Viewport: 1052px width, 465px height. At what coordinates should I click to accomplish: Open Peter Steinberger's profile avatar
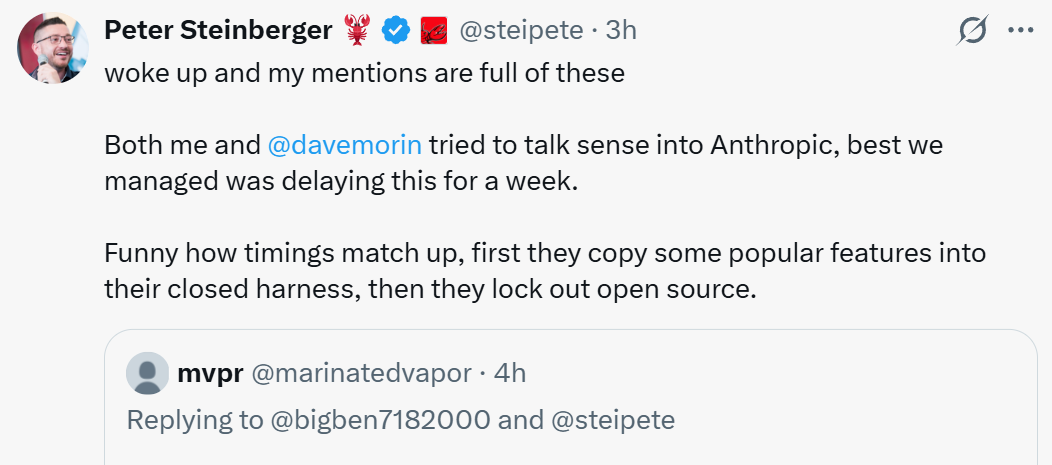(x=54, y=48)
